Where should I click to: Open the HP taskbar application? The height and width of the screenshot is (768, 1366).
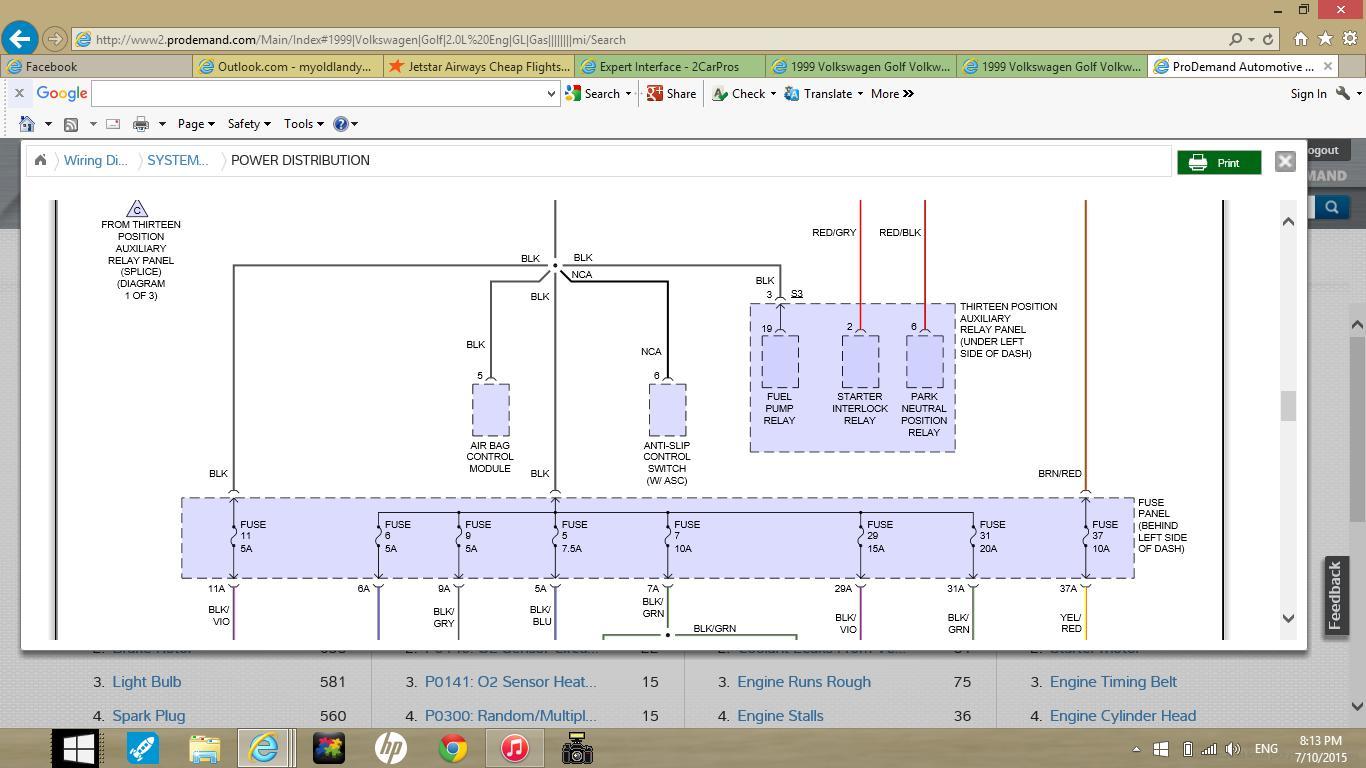[x=391, y=748]
